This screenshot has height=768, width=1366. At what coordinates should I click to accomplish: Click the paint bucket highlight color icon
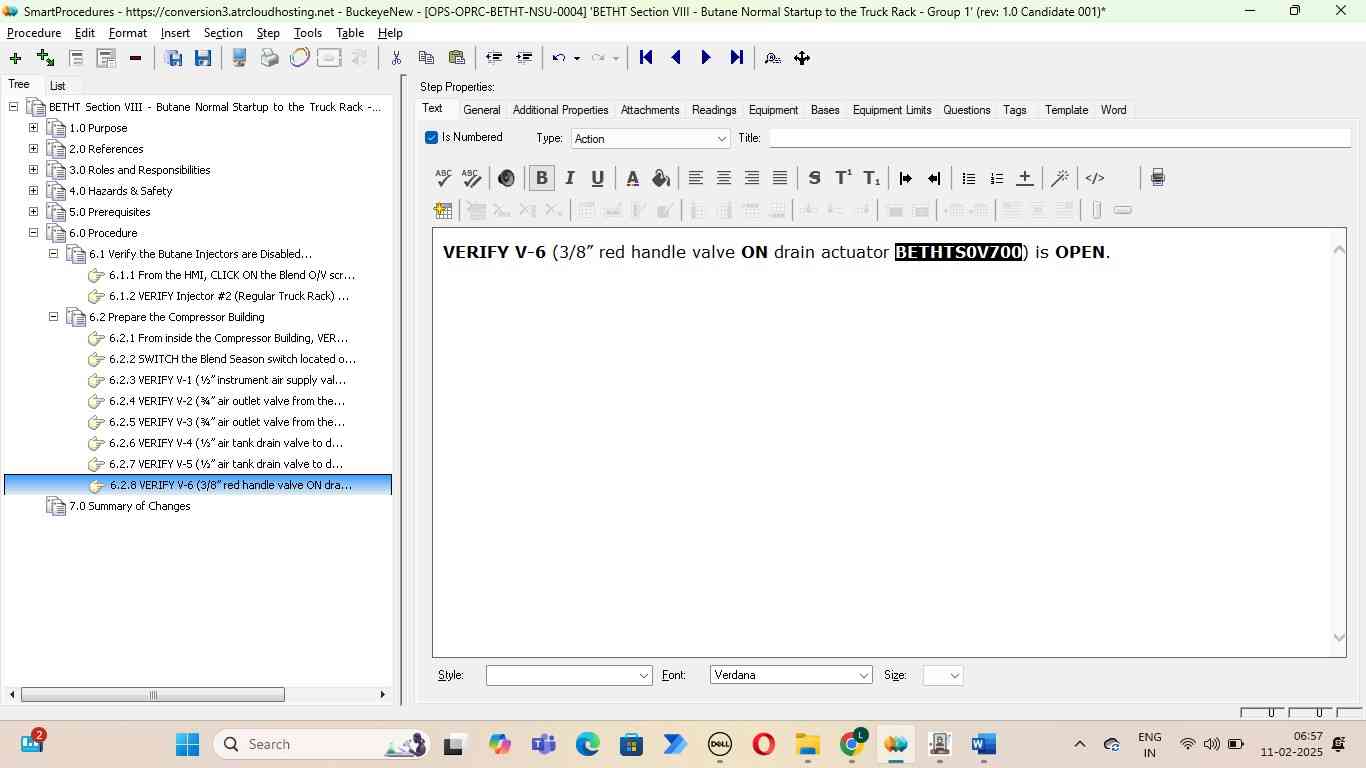(x=661, y=178)
